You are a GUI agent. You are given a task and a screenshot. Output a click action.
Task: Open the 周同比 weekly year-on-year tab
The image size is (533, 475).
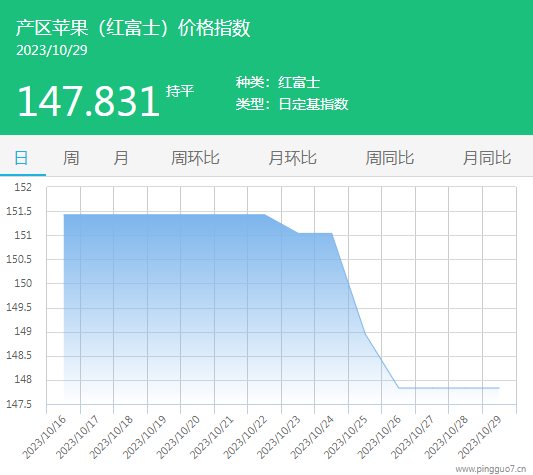click(390, 158)
